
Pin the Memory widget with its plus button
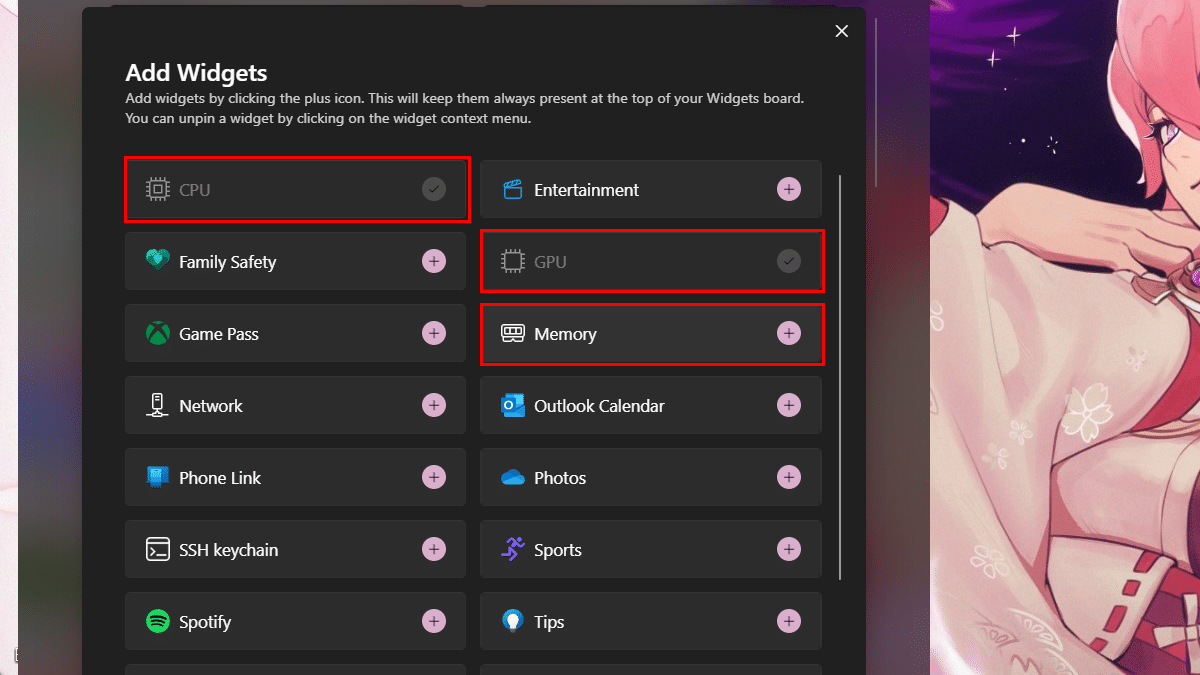[x=789, y=333]
